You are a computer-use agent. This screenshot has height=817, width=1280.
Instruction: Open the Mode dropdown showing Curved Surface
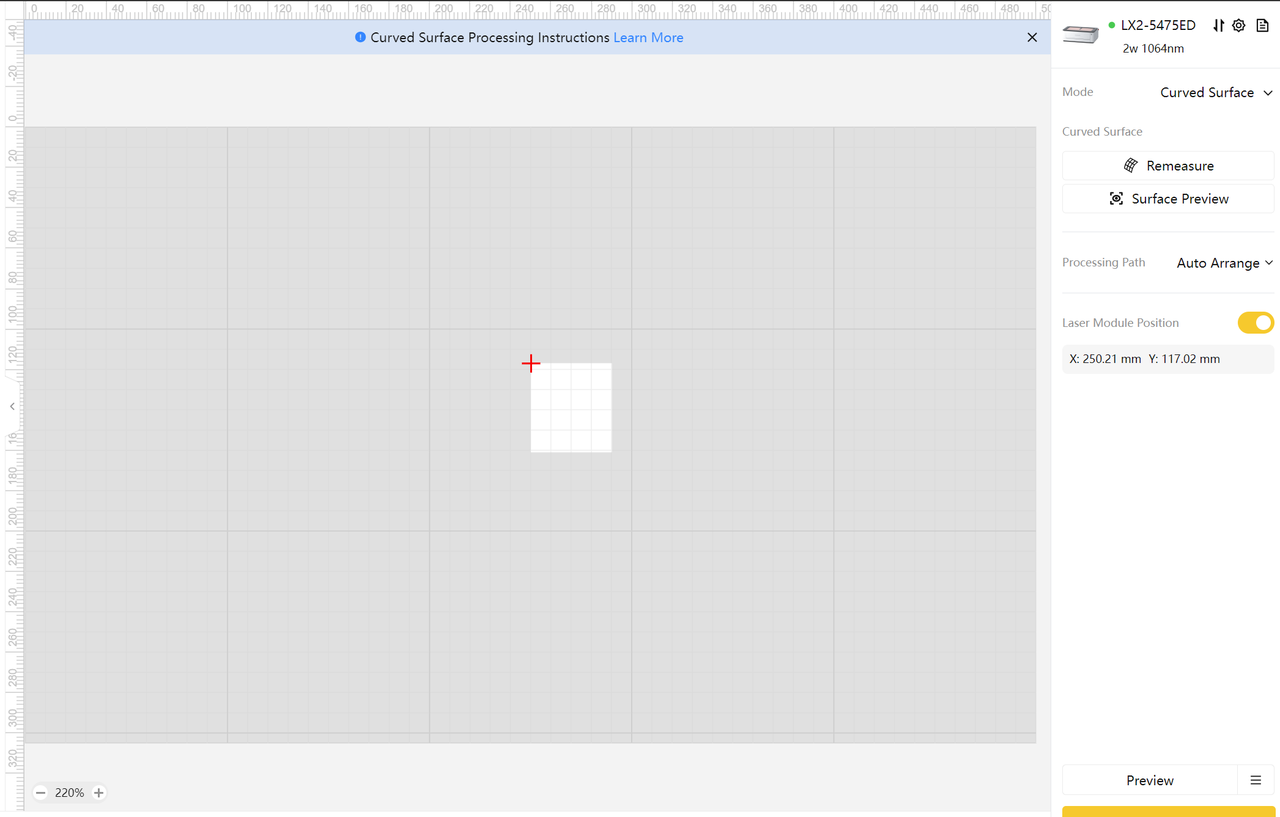coord(1215,92)
